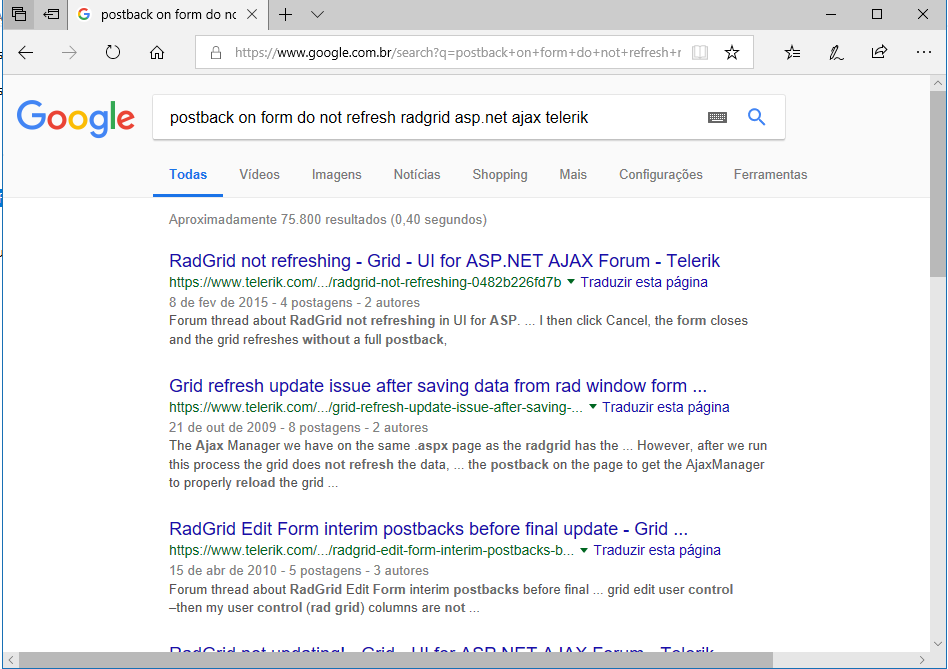Share this page icon
This screenshot has width=948, height=669.
pos(879,52)
